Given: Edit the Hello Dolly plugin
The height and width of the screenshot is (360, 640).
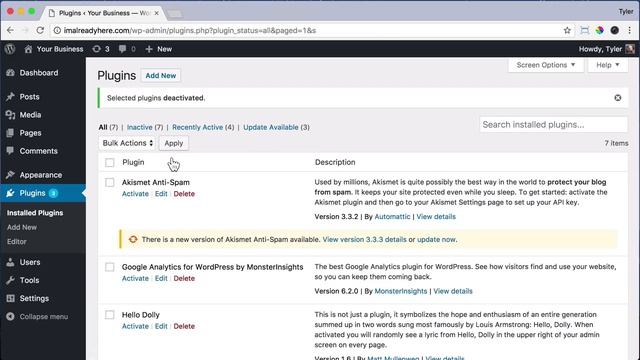Looking at the screenshot, I should click(x=161, y=326).
